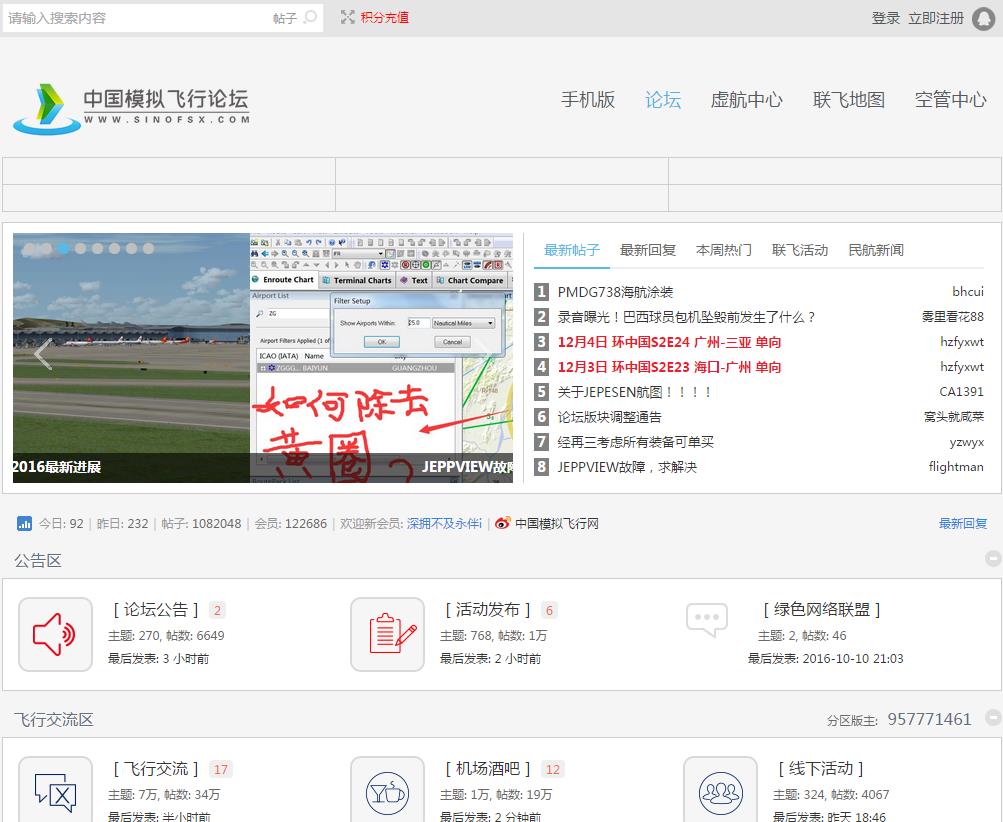Open the 联飞地图 navigation item
Image resolution: width=1003 pixels, height=822 pixels.
(849, 100)
